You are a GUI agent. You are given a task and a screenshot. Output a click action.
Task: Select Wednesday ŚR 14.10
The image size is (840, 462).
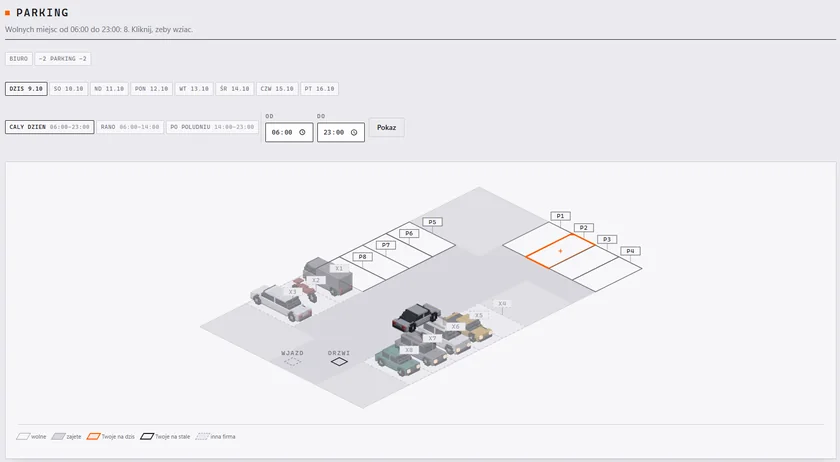coord(235,89)
